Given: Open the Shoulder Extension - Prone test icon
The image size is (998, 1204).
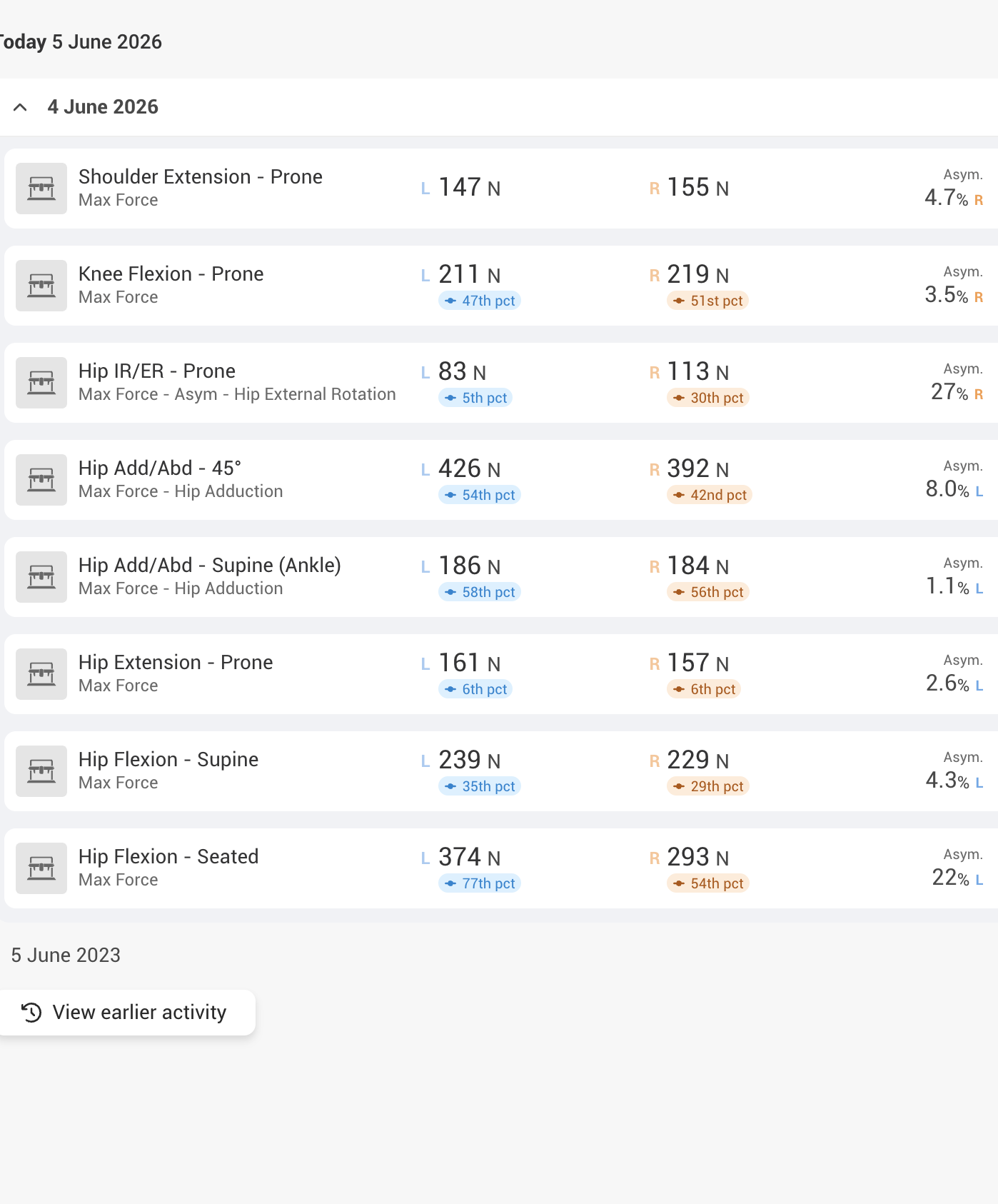Looking at the screenshot, I should tap(41, 189).
